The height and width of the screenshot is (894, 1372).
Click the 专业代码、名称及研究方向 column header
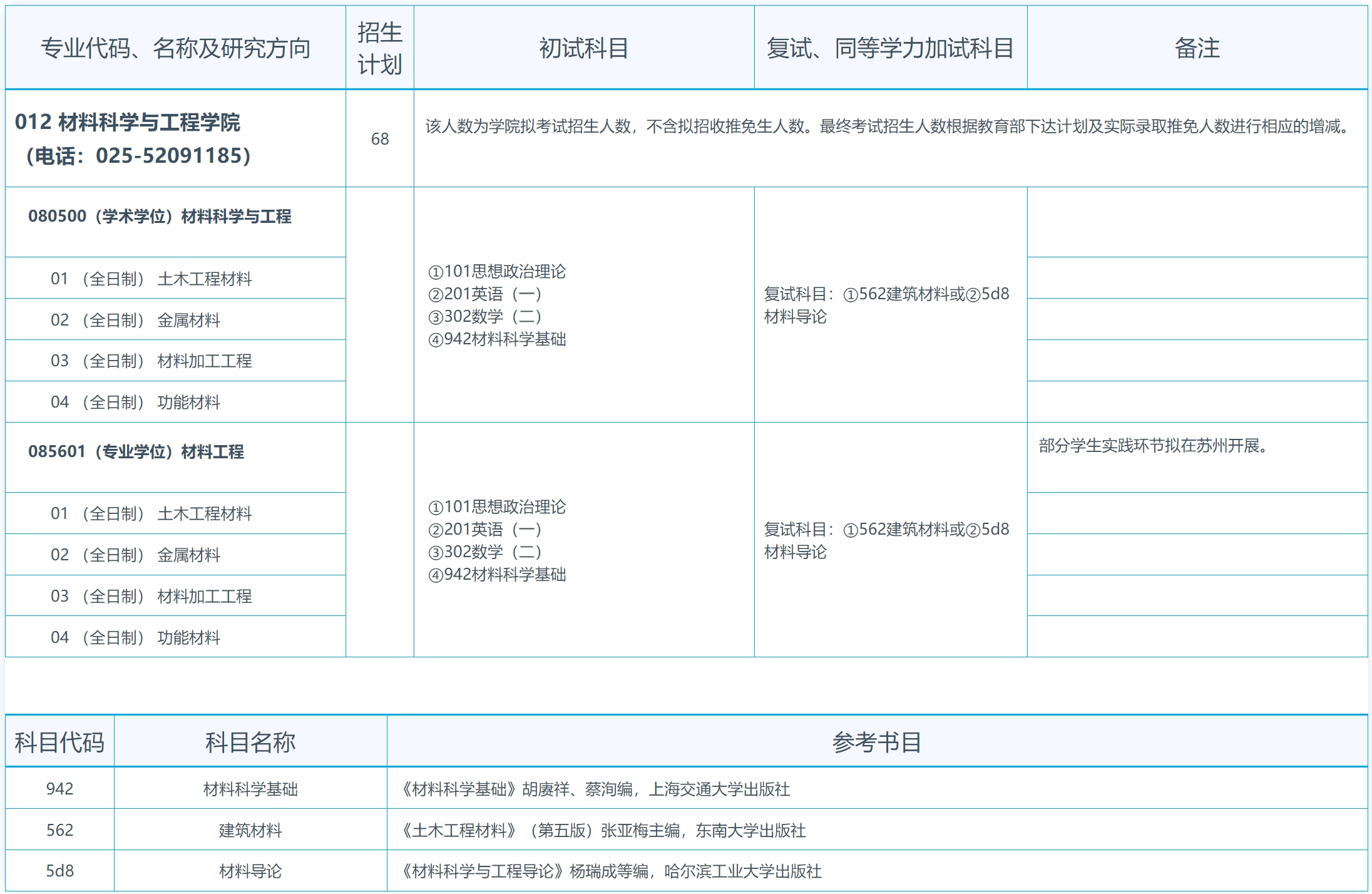pyautogui.click(x=177, y=49)
